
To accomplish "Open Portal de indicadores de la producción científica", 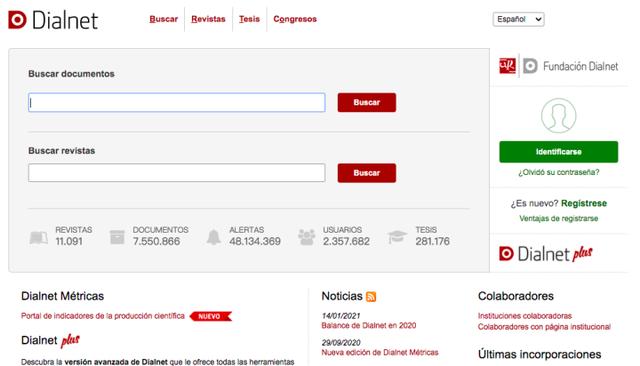I will coord(103,316).
